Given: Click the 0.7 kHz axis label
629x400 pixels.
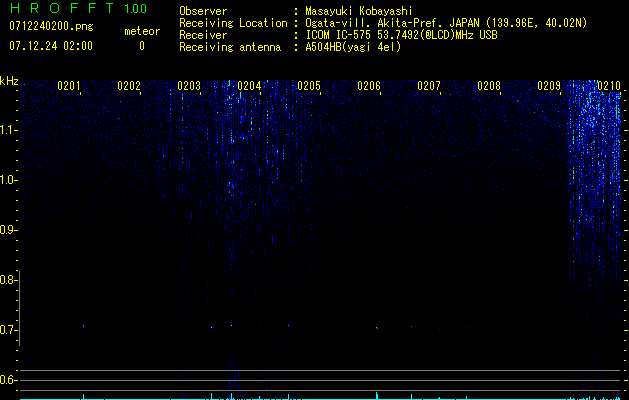Looking at the screenshot, I should tap(7, 330).
